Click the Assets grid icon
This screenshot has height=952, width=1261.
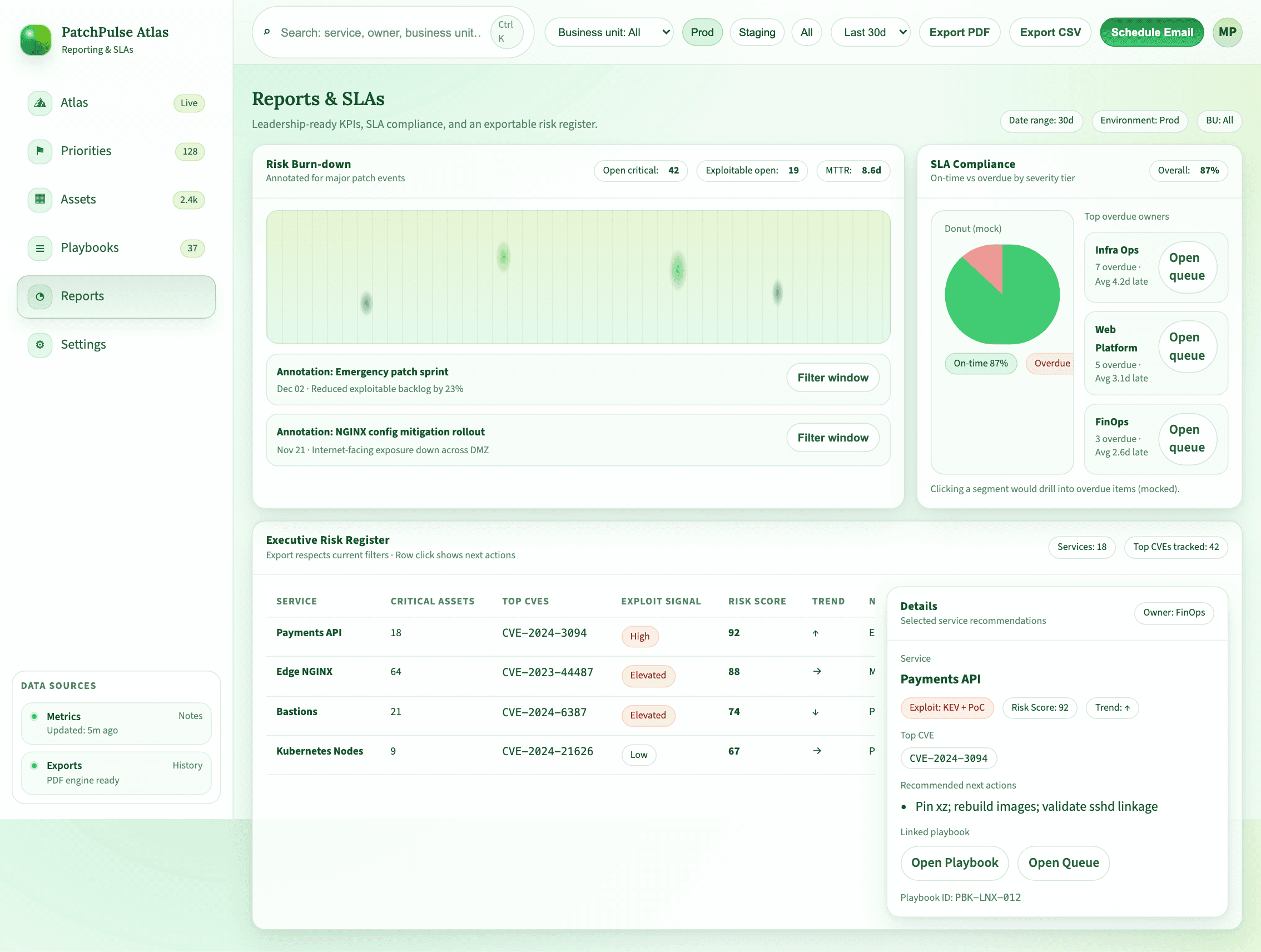[40, 200]
